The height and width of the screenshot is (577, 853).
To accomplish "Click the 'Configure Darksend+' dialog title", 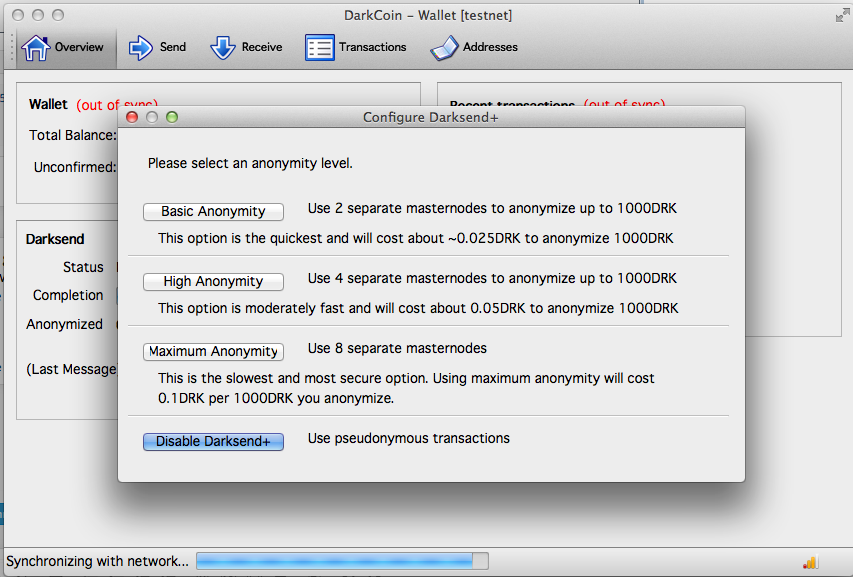I will (431, 118).
